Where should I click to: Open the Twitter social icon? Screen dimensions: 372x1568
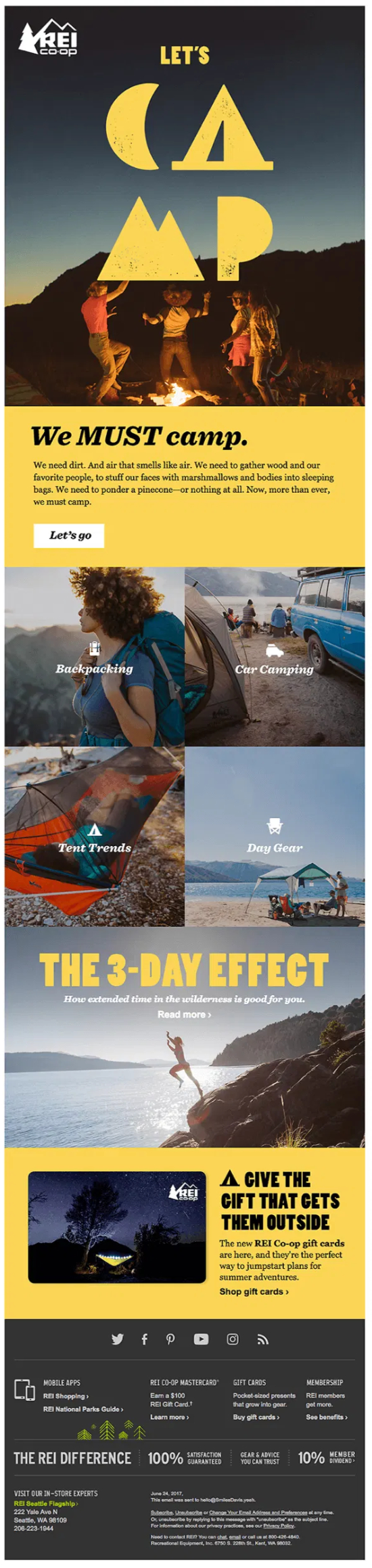point(117,1339)
